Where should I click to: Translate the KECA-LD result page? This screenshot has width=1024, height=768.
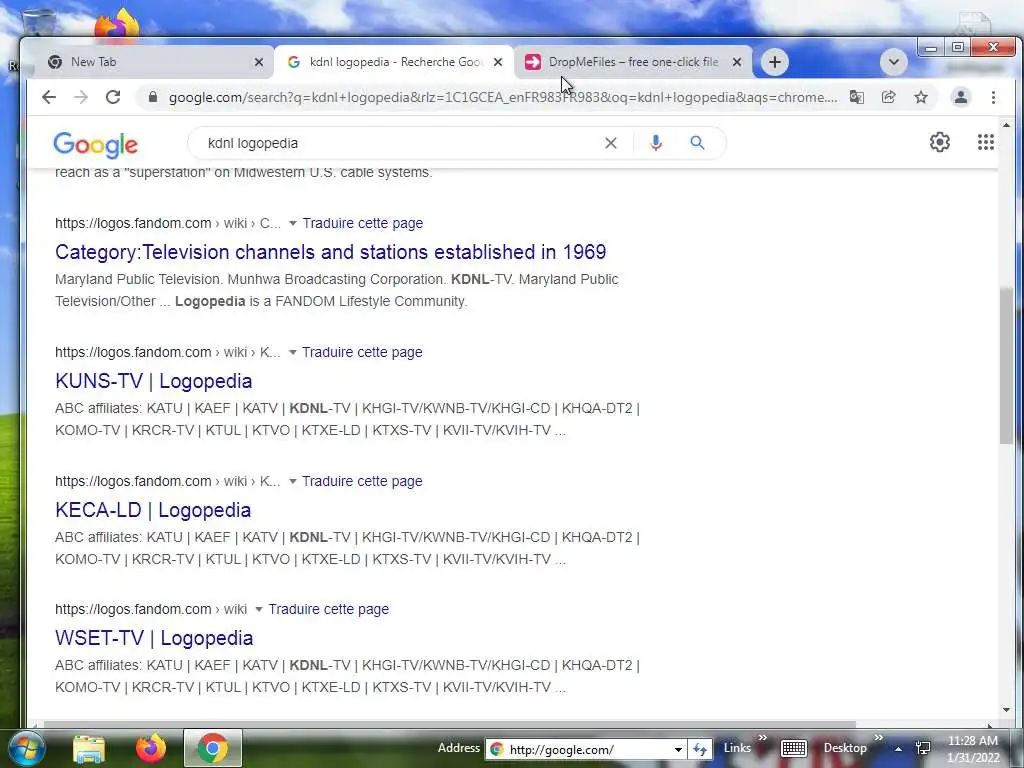click(x=362, y=481)
